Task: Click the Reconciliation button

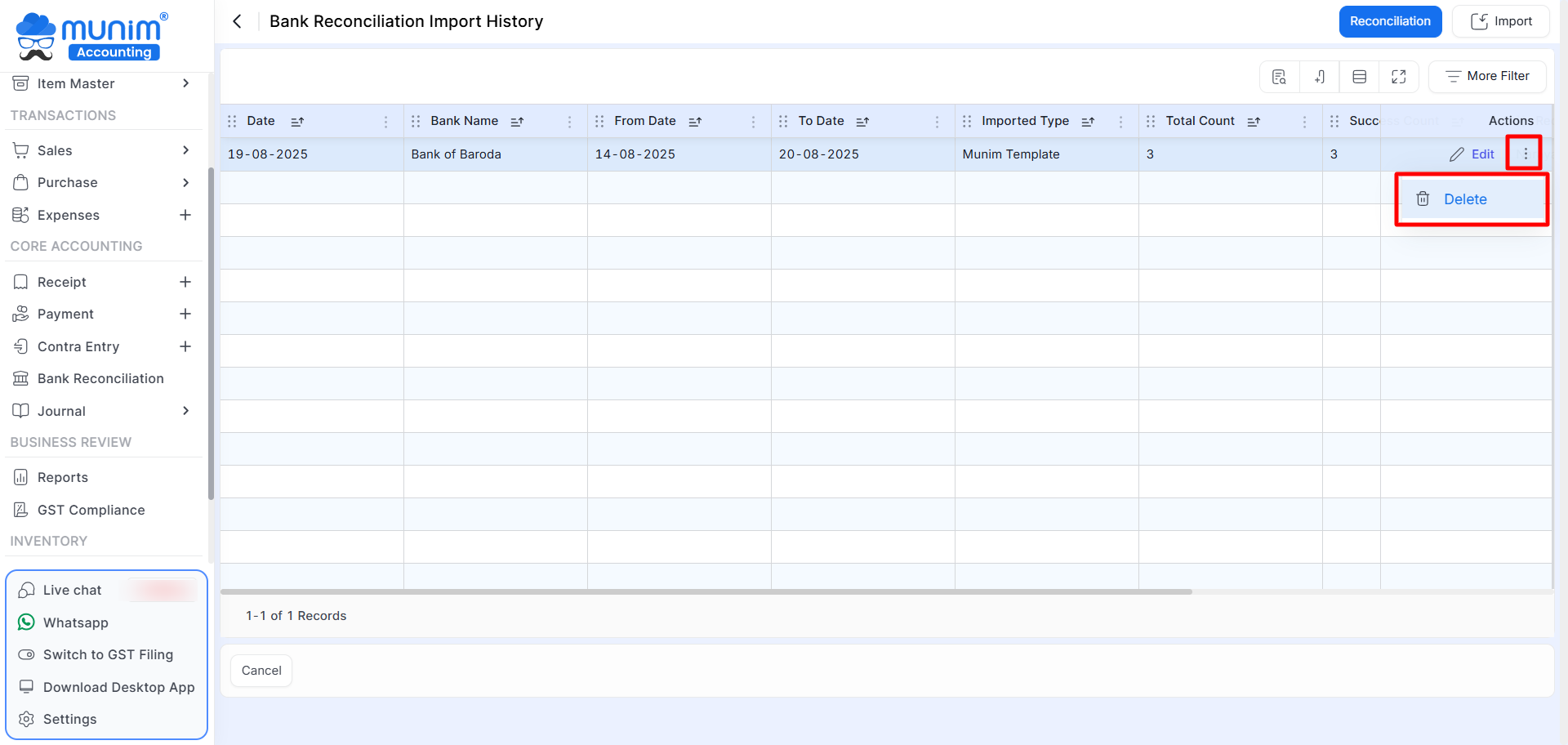Action: (x=1390, y=21)
